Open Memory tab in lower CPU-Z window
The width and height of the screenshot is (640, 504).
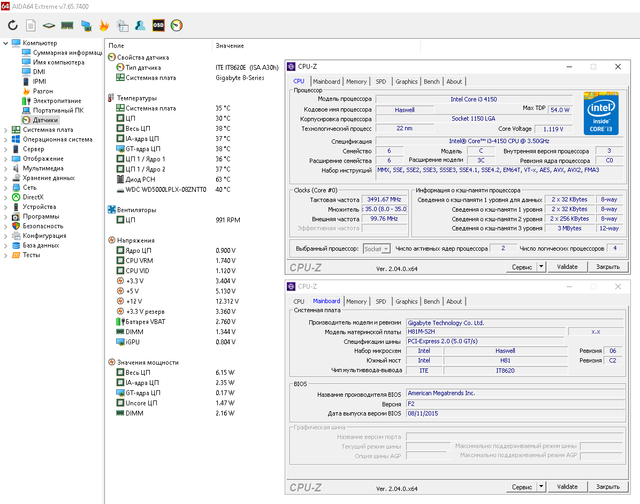356,301
